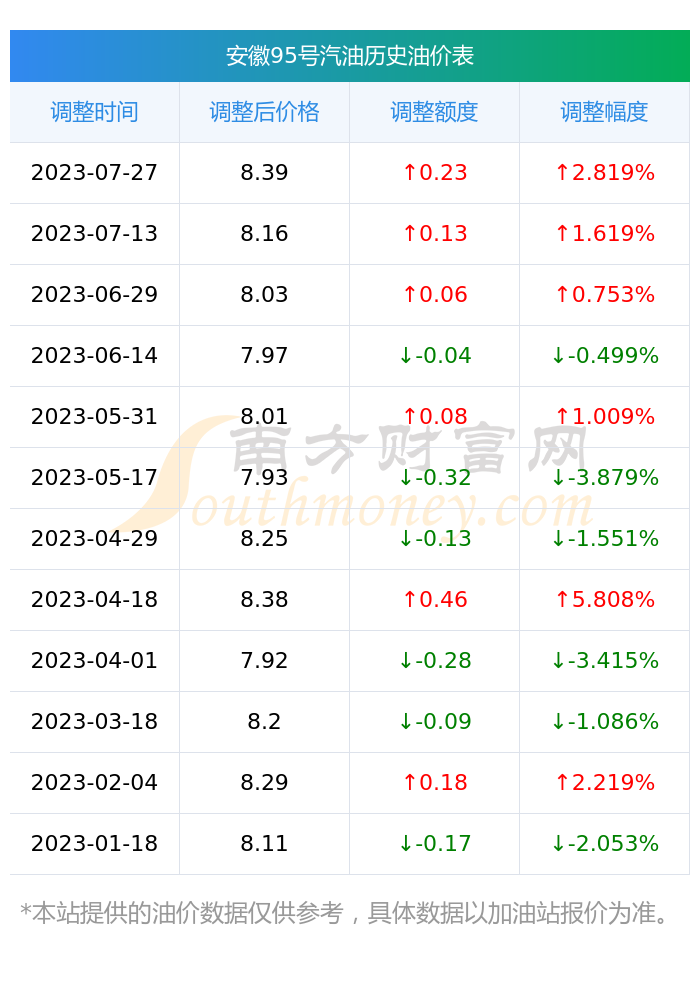Click the red ↑1.619% value
This screenshot has height=1000, width=700.
[x=604, y=233]
